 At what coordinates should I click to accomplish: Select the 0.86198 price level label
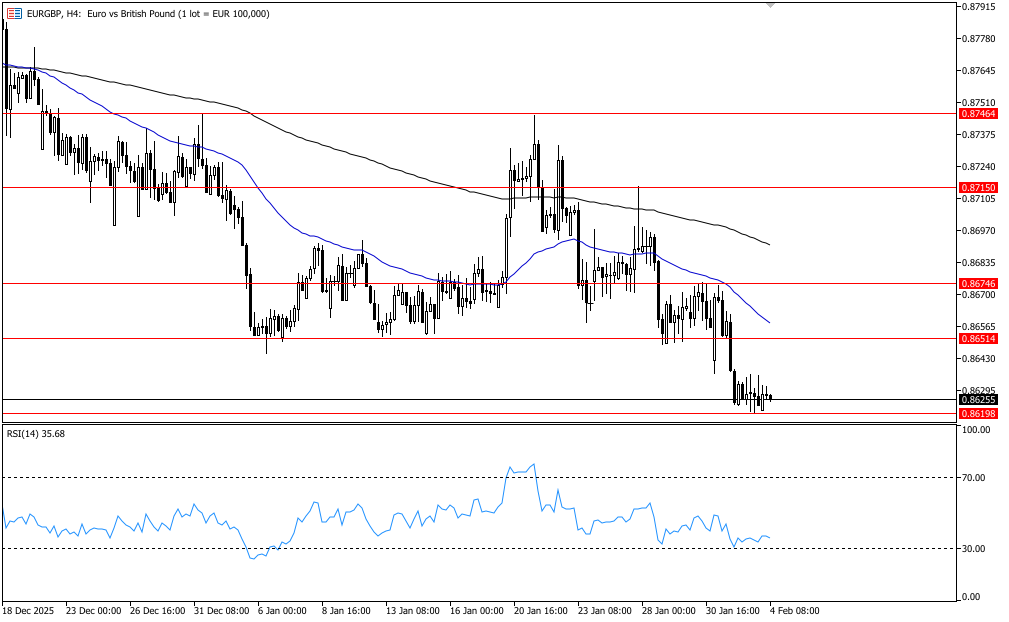[977, 413]
